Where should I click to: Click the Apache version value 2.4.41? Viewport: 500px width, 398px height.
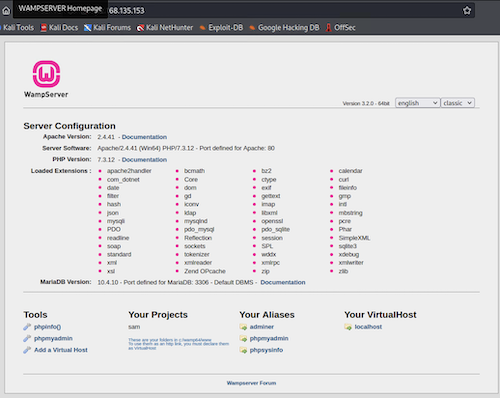(x=106, y=137)
